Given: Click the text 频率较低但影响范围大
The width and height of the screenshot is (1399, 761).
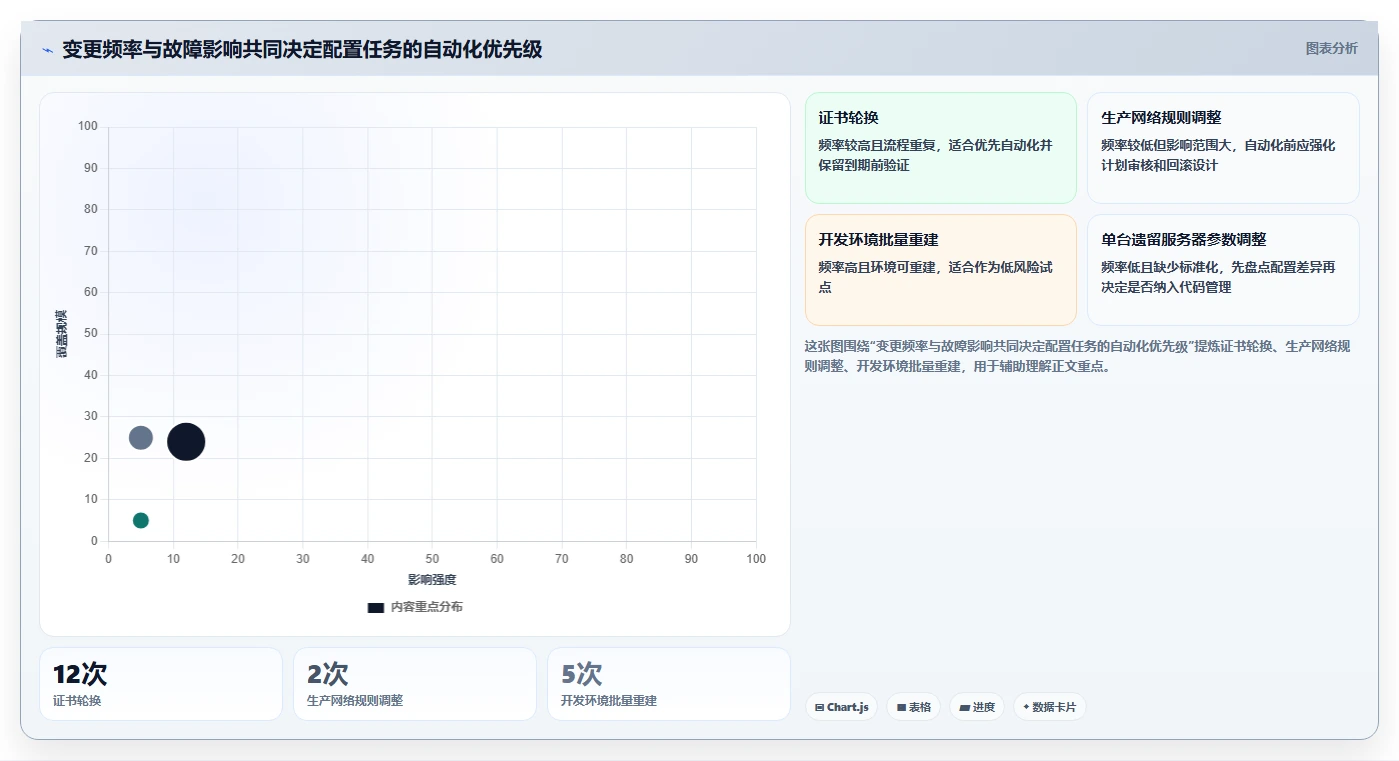Looking at the screenshot, I should pyautogui.click(x=1218, y=155).
